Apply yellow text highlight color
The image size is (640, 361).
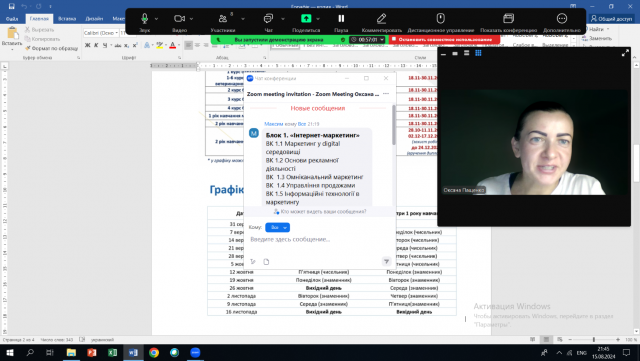160,45
